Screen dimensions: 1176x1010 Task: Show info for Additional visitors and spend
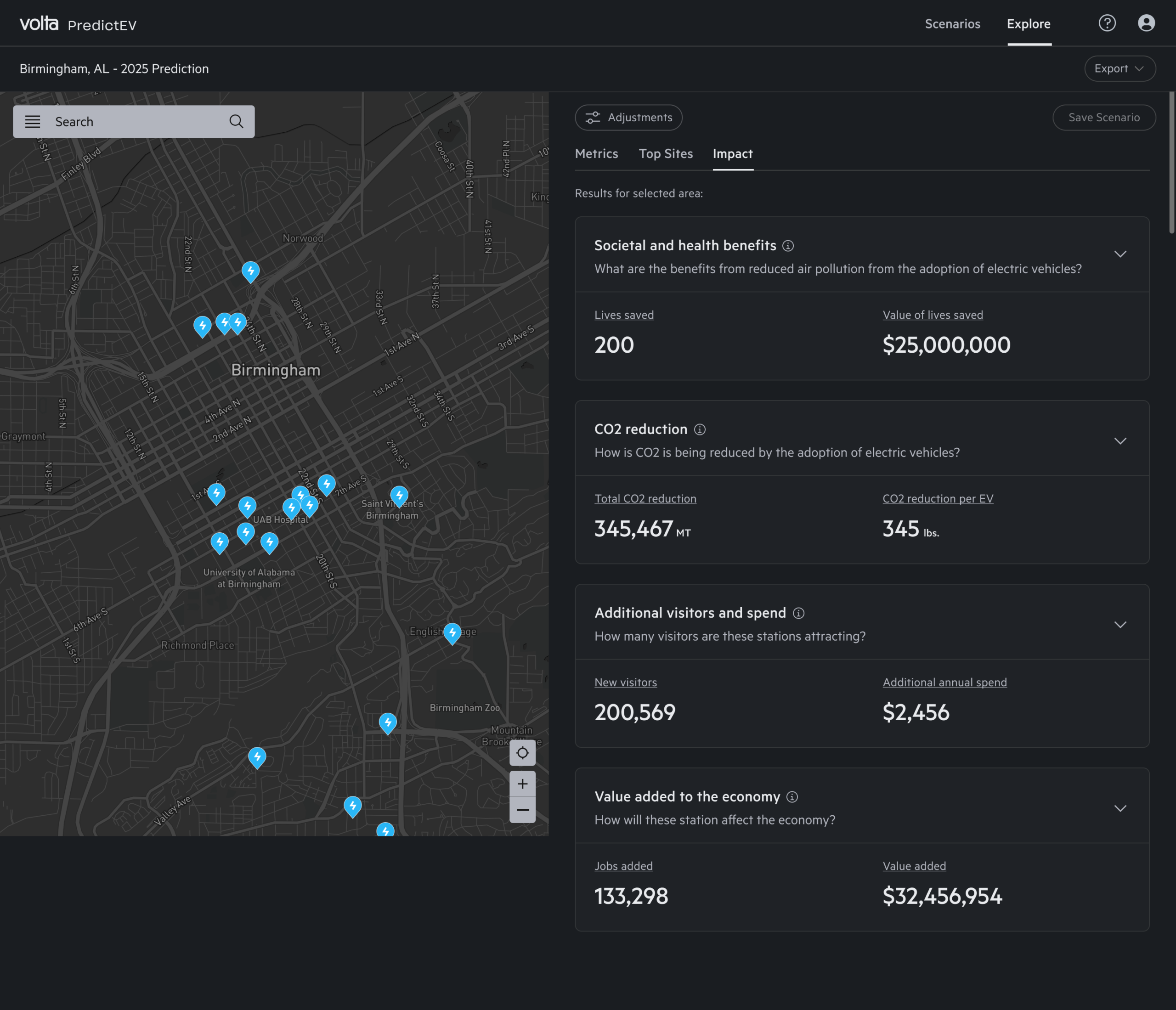pyautogui.click(x=798, y=613)
